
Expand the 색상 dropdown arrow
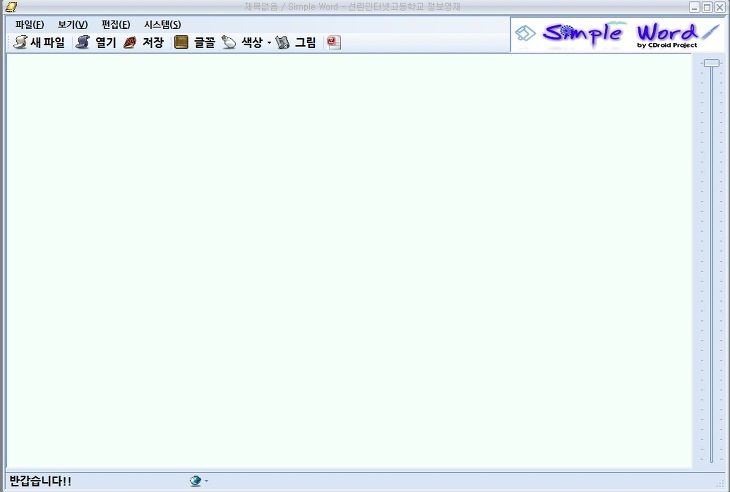[269, 43]
